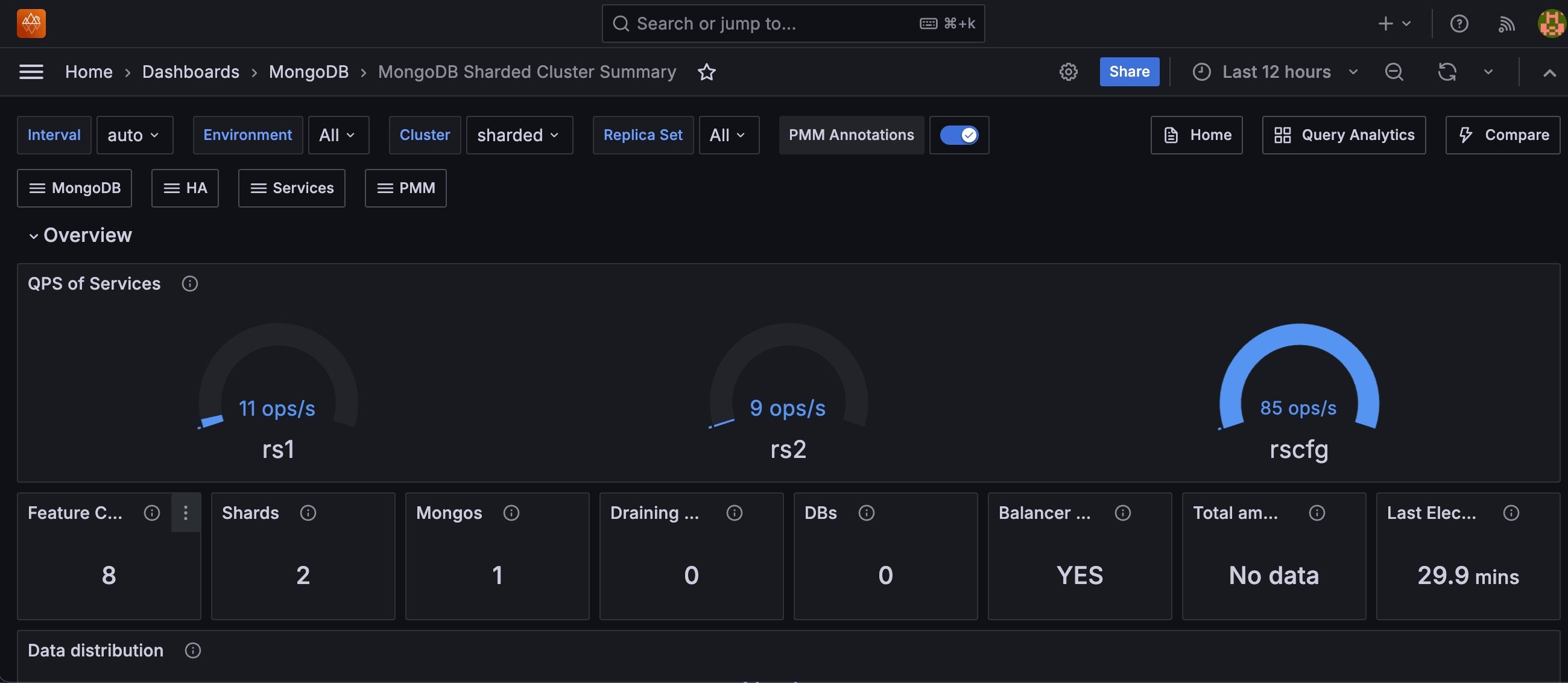Open the Query Analytics link
Image resolution: width=1568 pixels, height=683 pixels.
point(1344,135)
